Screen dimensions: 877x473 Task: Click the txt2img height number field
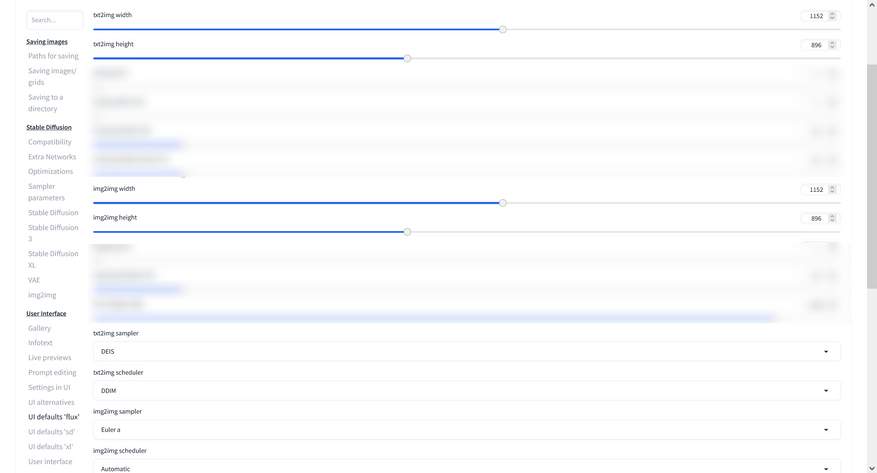(814, 45)
